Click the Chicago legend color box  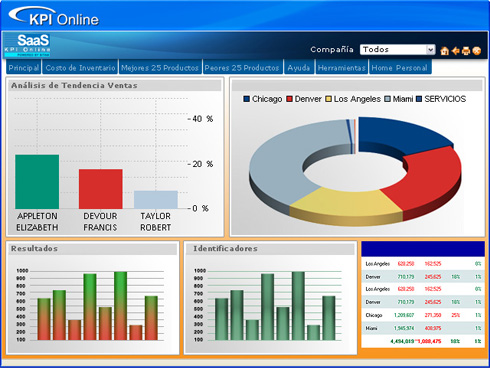click(x=247, y=99)
